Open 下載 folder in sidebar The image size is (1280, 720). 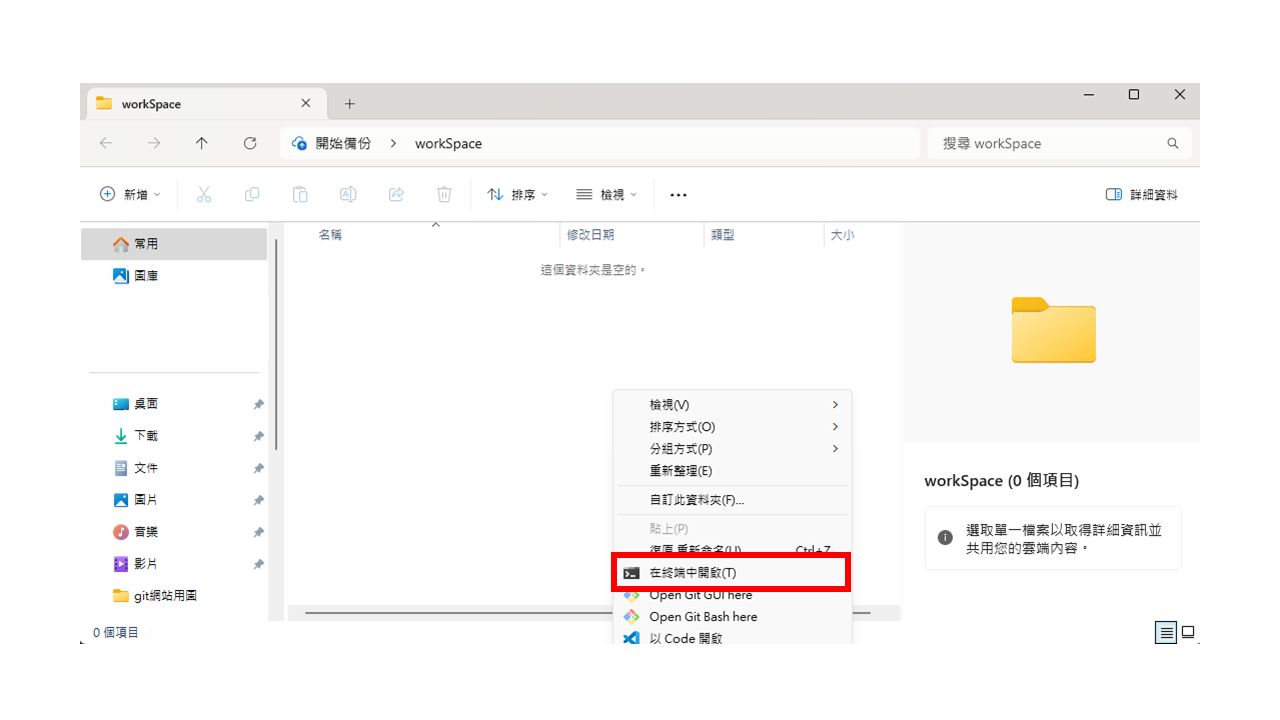click(146, 436)
